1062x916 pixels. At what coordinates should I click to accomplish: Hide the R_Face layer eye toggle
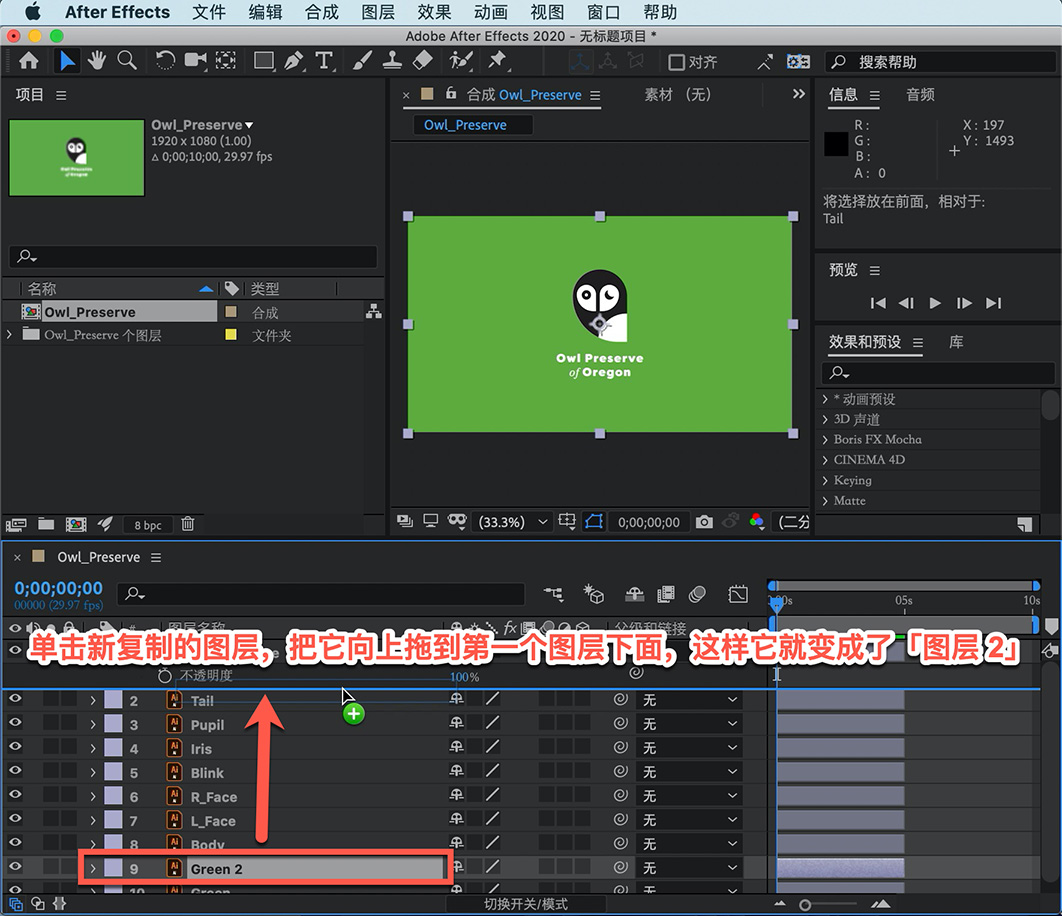[x=15, y=795]
